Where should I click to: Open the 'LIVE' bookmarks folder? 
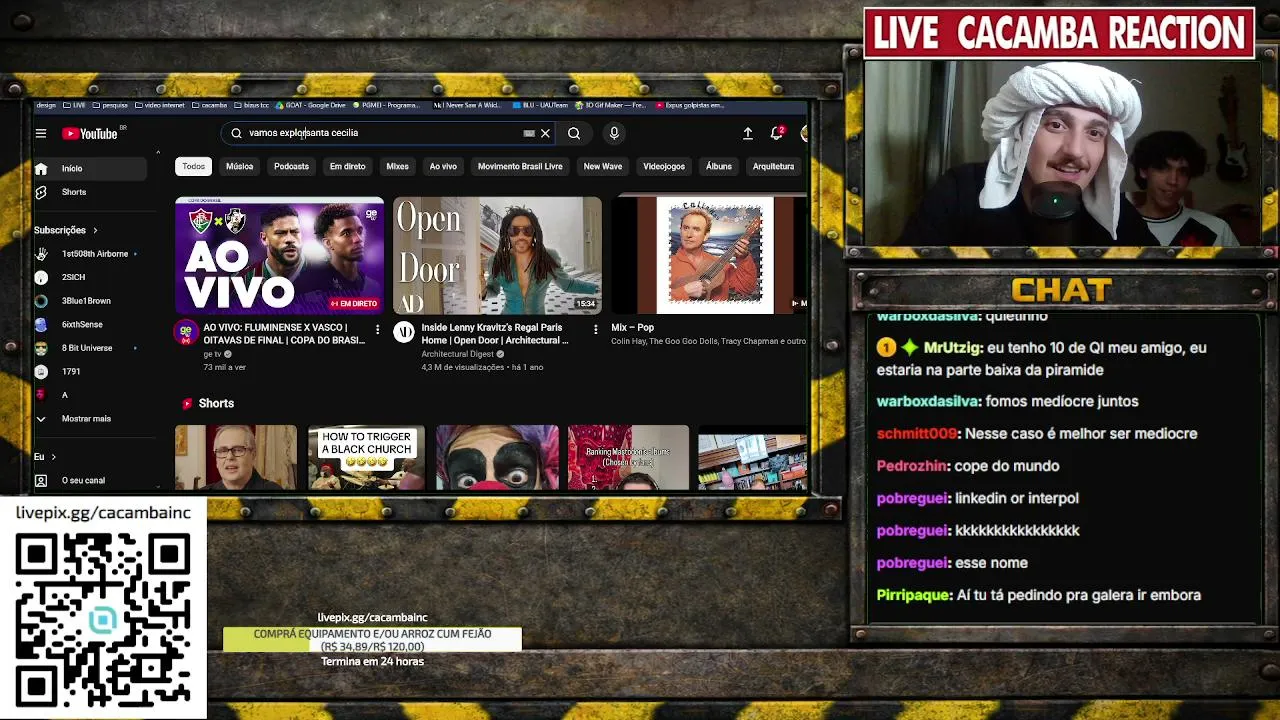pyautogui.click(x=75, y=105)
